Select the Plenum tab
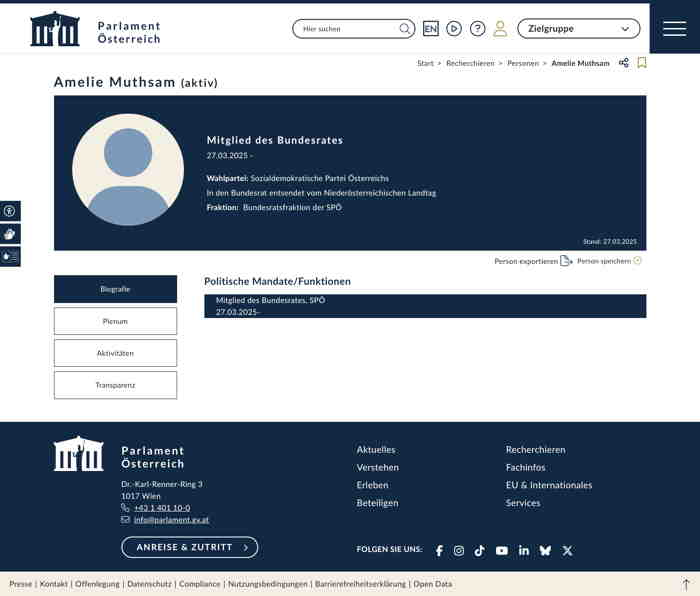 tap(115, 321)
